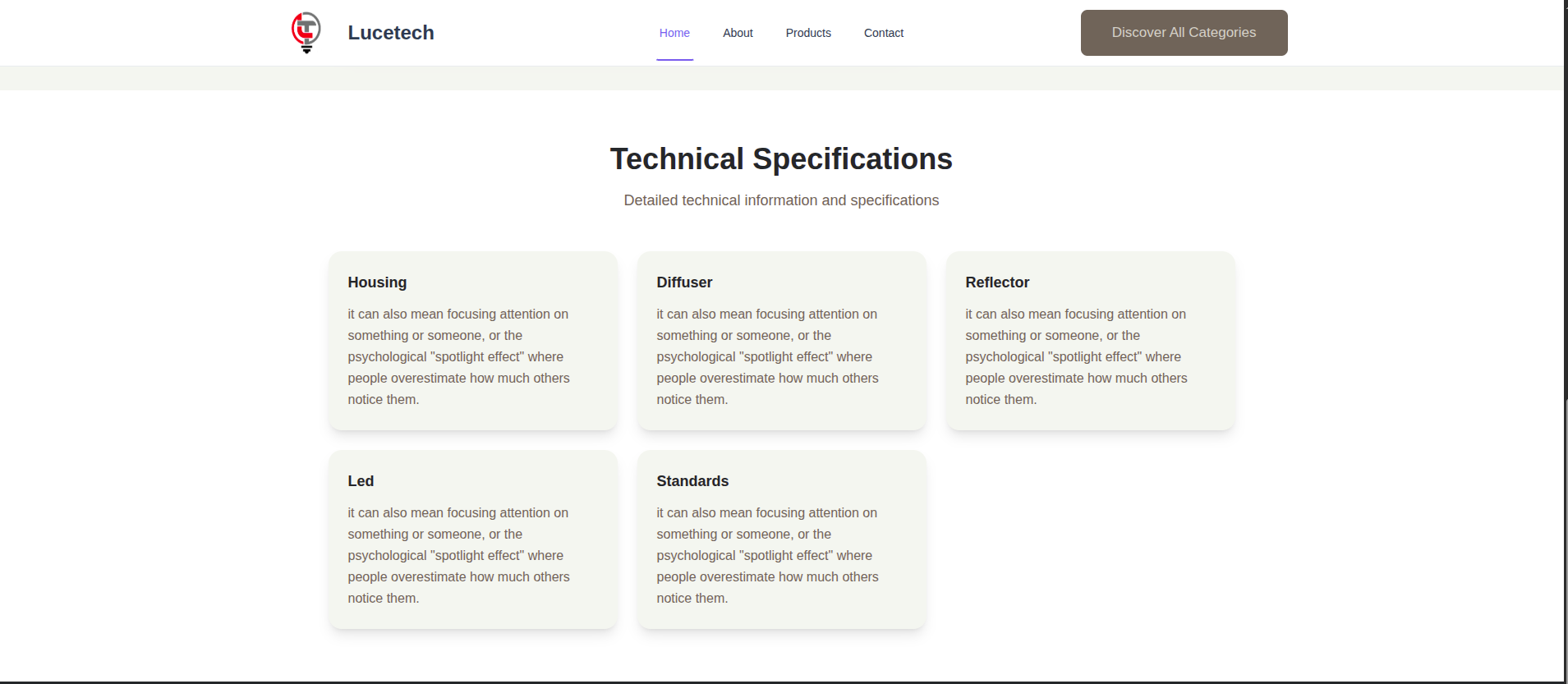The height and width of the screenshot is (684, 1568).
Task: Click the 'Detailed technical information' subtitle
Action: 780,200
